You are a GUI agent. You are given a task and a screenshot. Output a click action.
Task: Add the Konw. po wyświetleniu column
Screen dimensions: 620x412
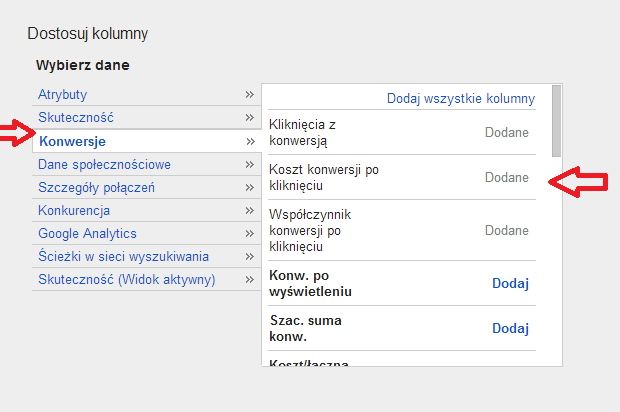pyautogui.click(x=509, y=283)
